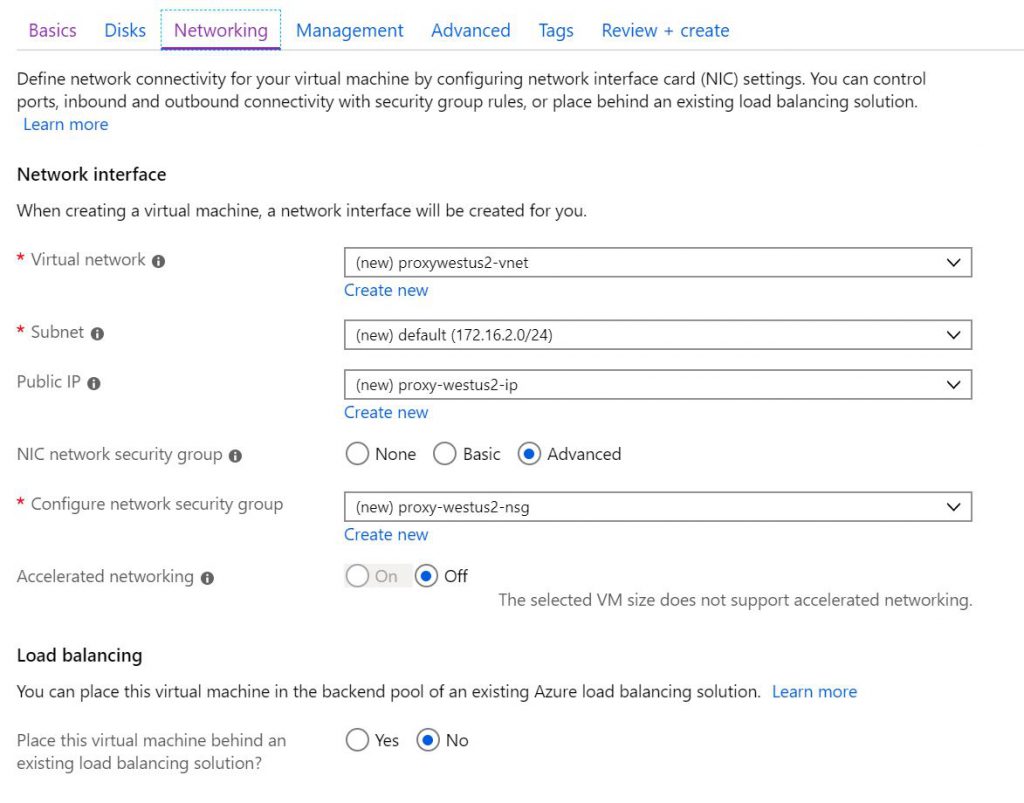Select the Networking tab

tap(221, 30)
